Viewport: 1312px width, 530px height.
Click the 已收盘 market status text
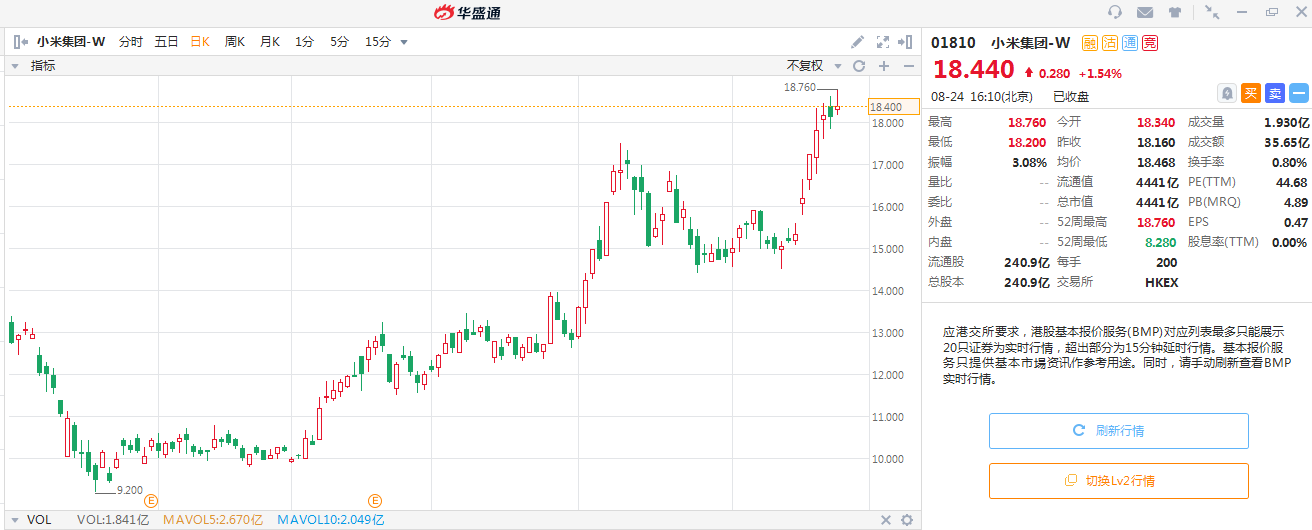click(1071, 97)
